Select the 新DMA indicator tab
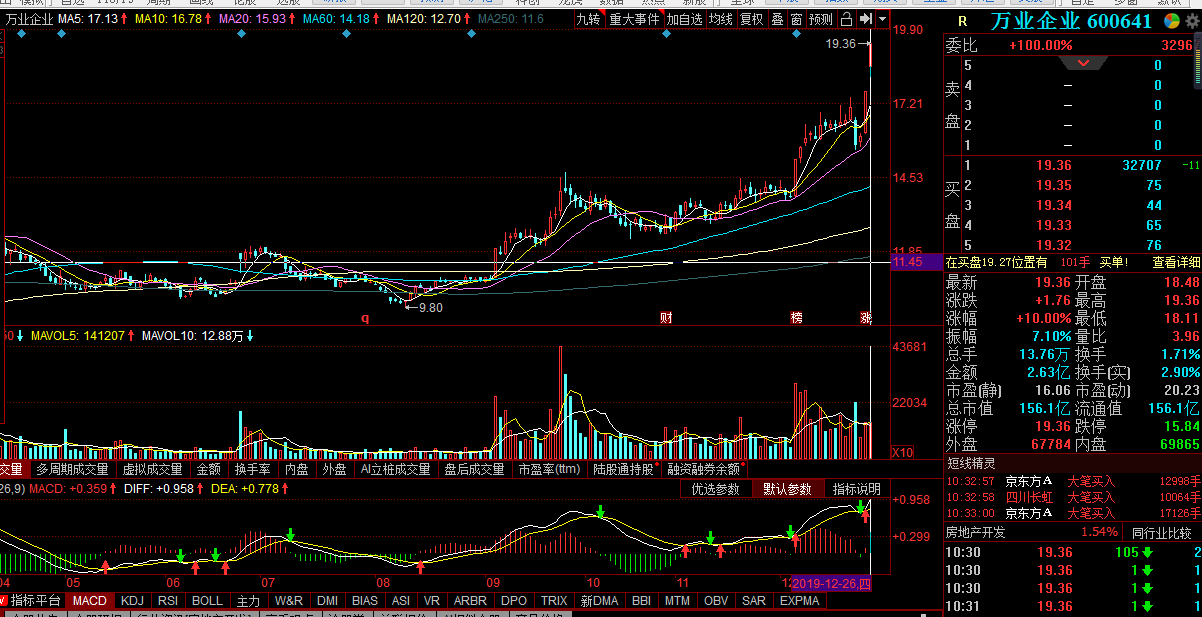 599,601
